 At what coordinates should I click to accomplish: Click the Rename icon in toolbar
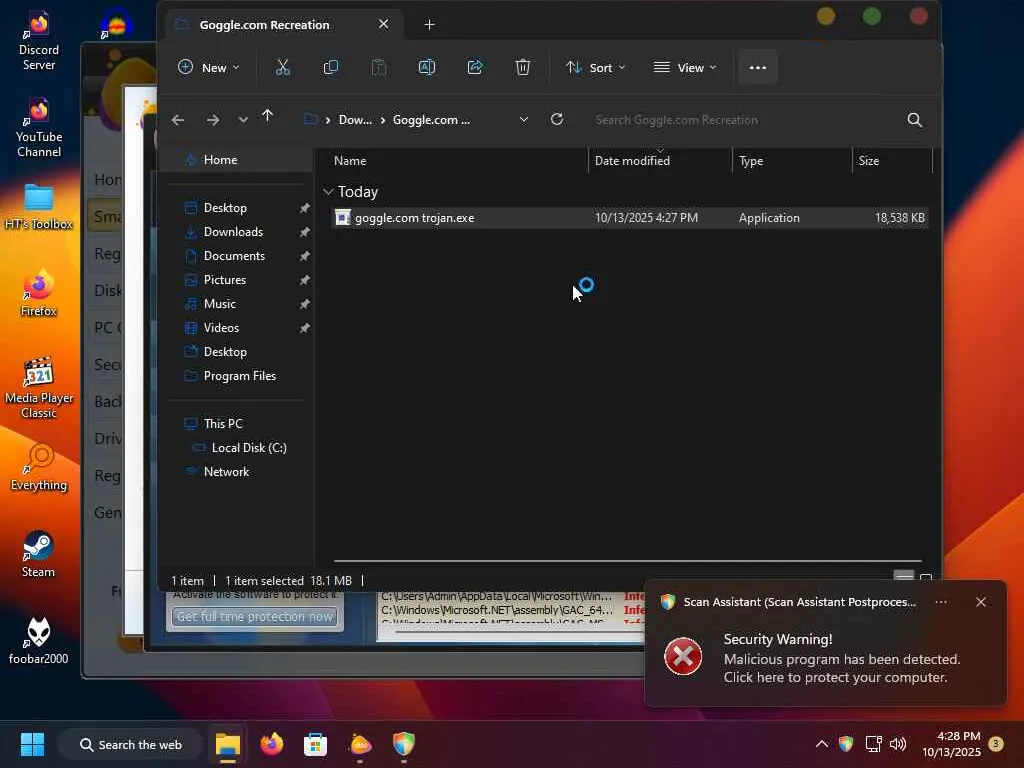click(427, 67)
